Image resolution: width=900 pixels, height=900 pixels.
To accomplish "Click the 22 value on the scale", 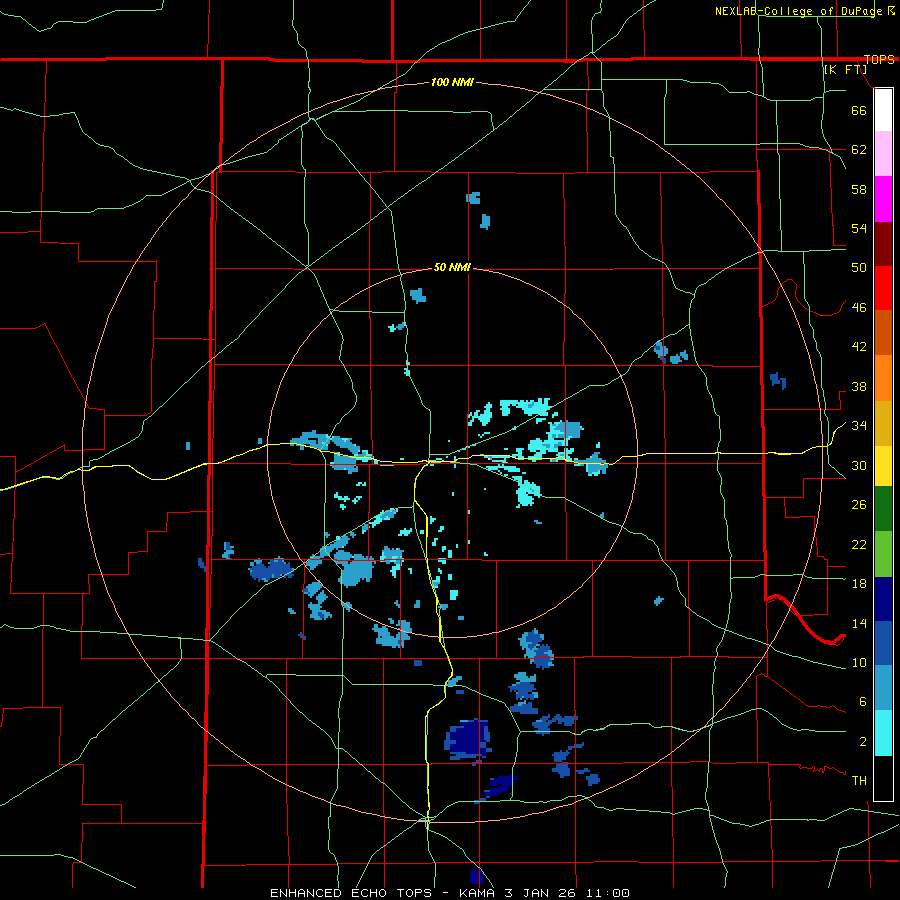I will click(859, 544).
